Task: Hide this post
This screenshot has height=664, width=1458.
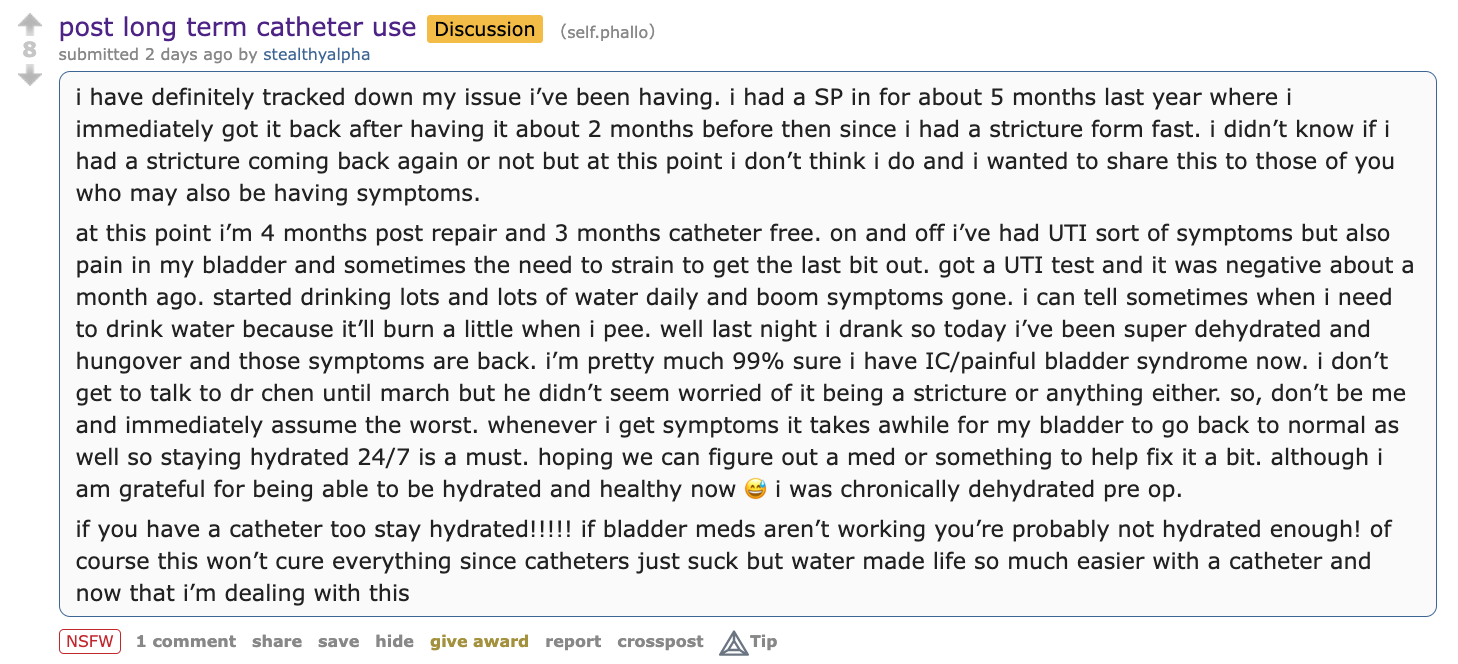Action: (x=394, y=641)
